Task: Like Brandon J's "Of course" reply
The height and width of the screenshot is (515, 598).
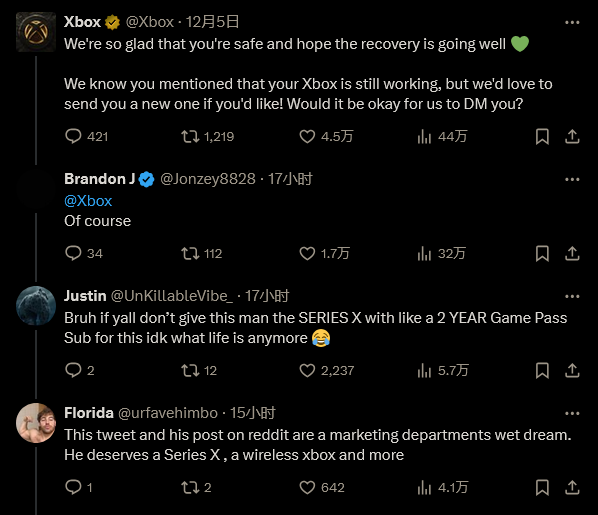Action: point(307,253)
